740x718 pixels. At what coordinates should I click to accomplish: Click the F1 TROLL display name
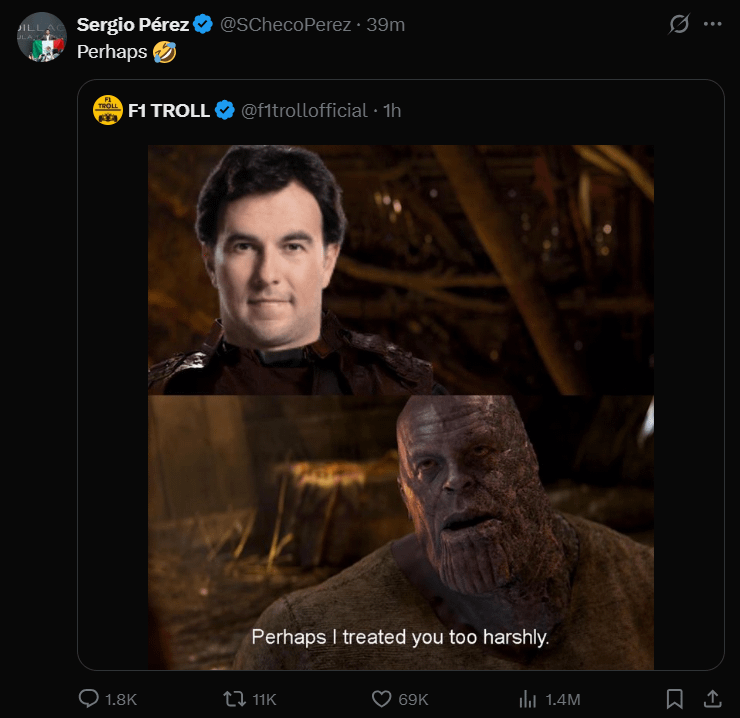(x=169, y=110)
